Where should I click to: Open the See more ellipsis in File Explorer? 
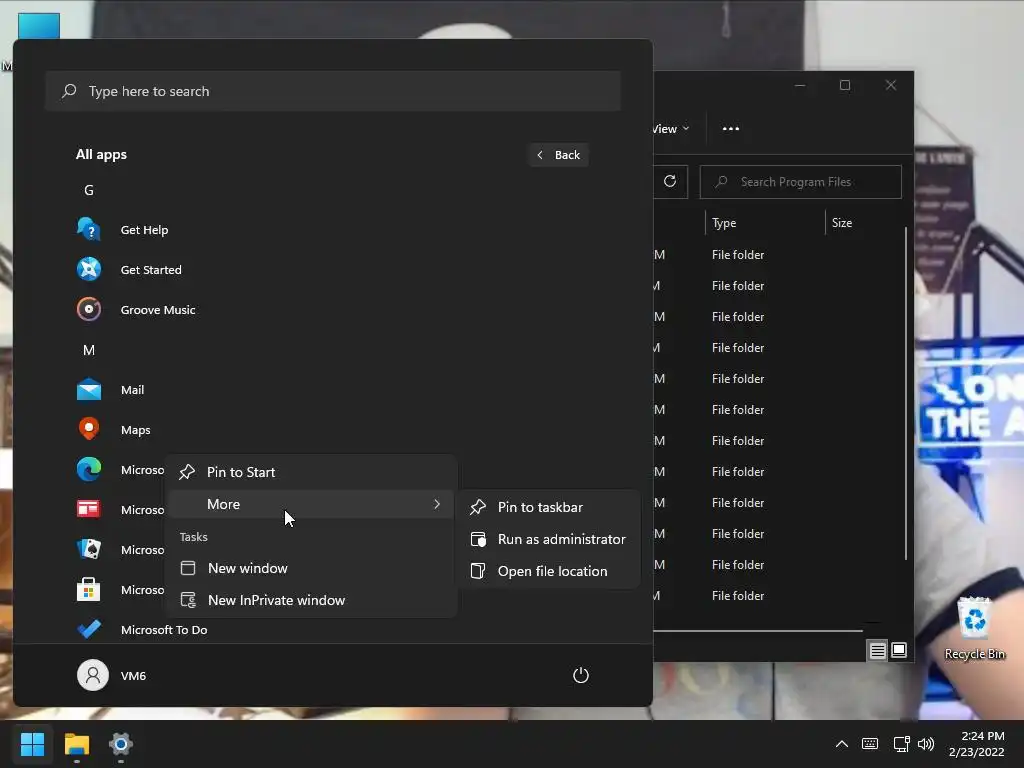point(731,129)
